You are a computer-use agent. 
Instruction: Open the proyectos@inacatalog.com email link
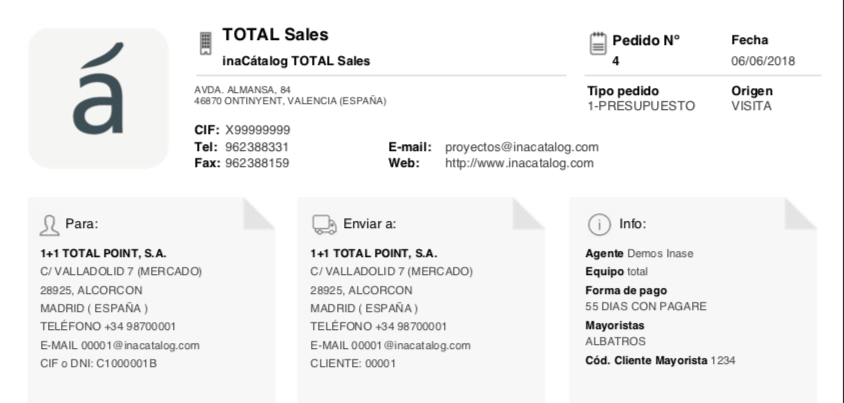click(x=522, y=147)
